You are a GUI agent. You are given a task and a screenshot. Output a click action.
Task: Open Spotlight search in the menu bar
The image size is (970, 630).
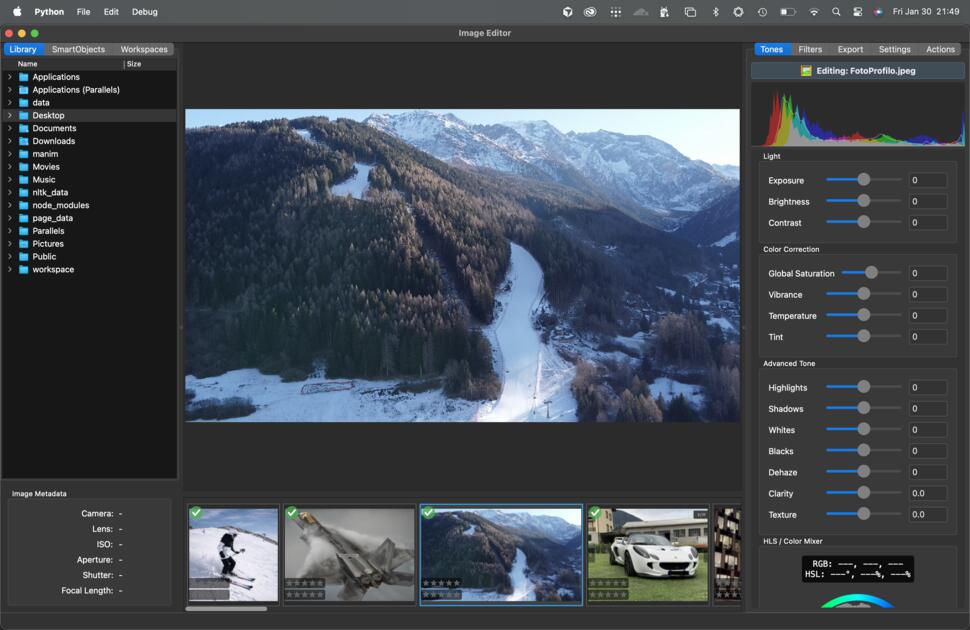click(x=836, y=12)
